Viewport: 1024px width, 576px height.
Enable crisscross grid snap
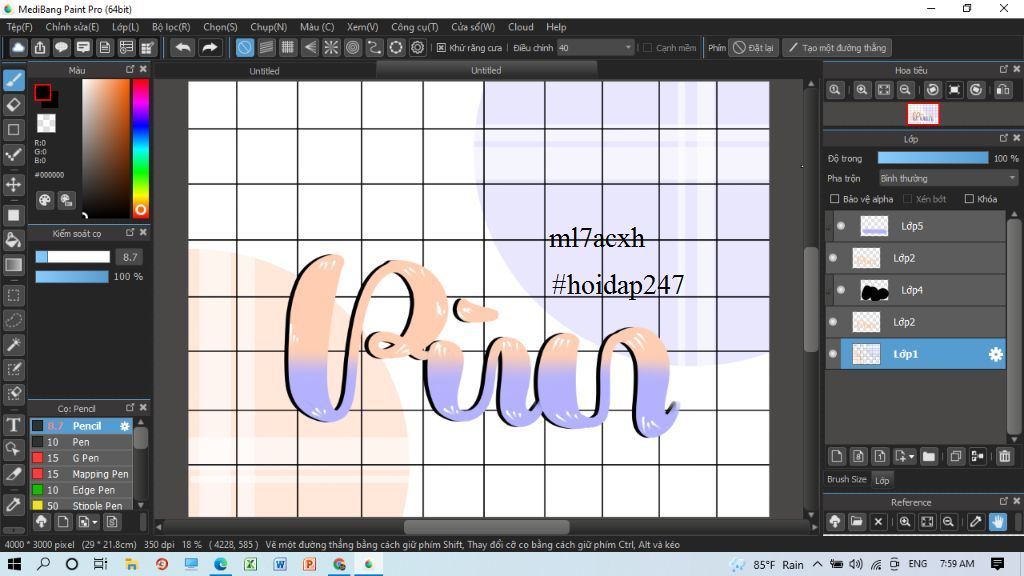tap(287, 48)
